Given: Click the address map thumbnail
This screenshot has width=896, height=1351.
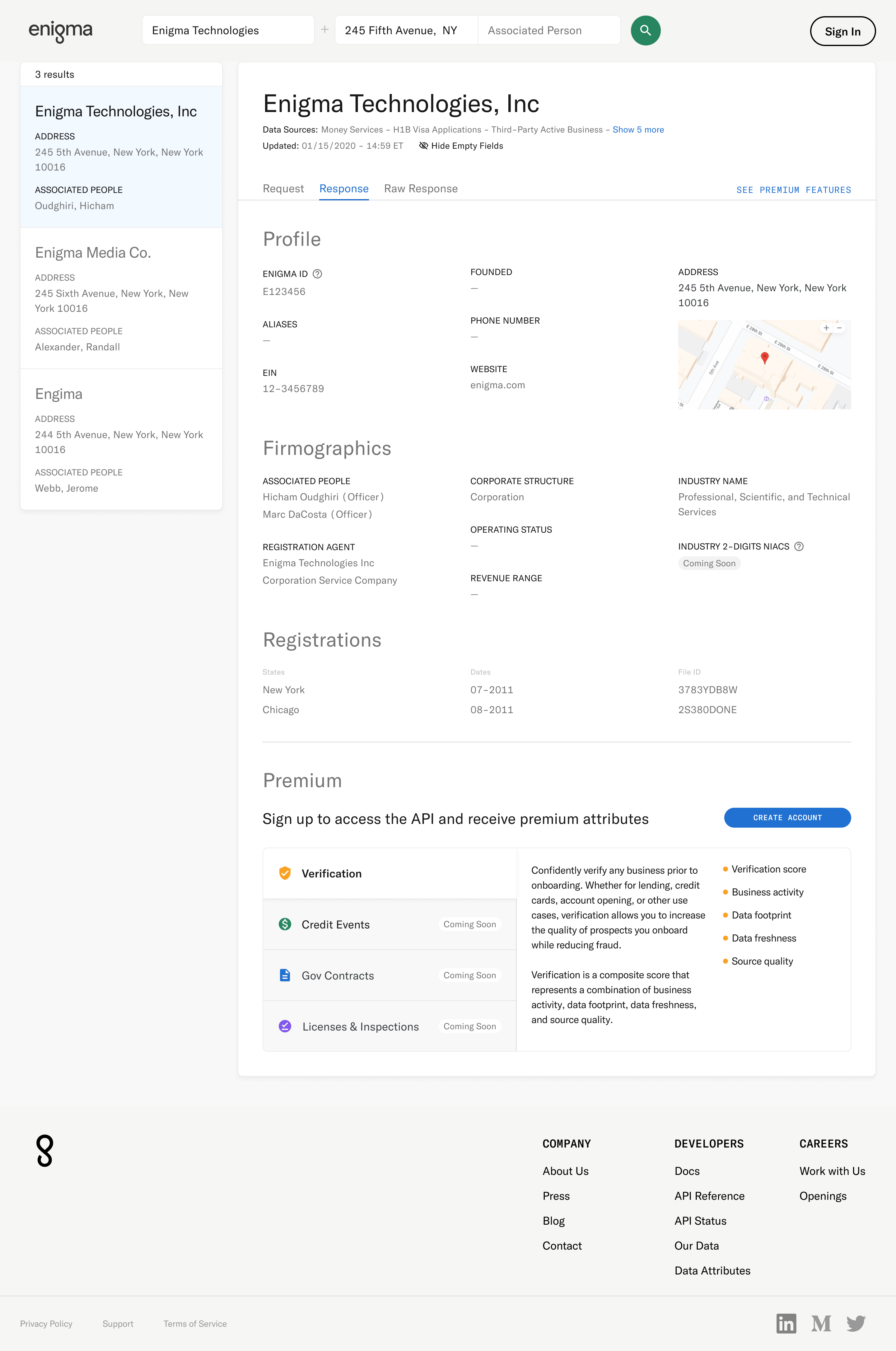Looking at the screenshot, I should pos(765,365).
